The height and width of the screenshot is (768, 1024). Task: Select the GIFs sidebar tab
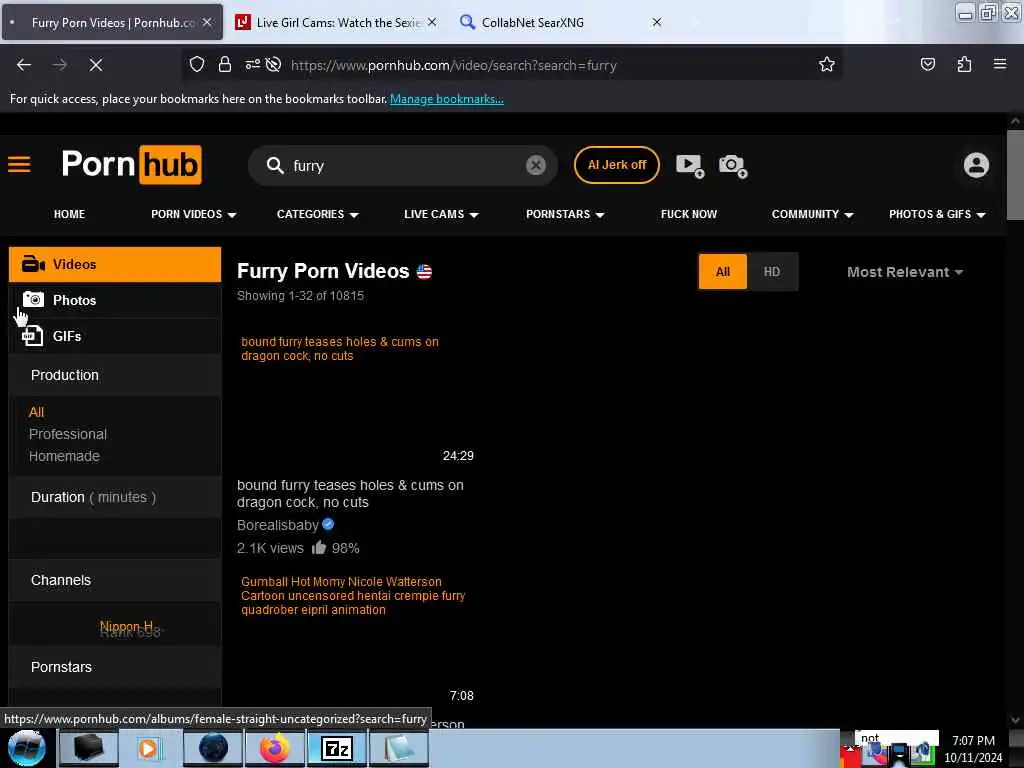[x=115, y=336]
